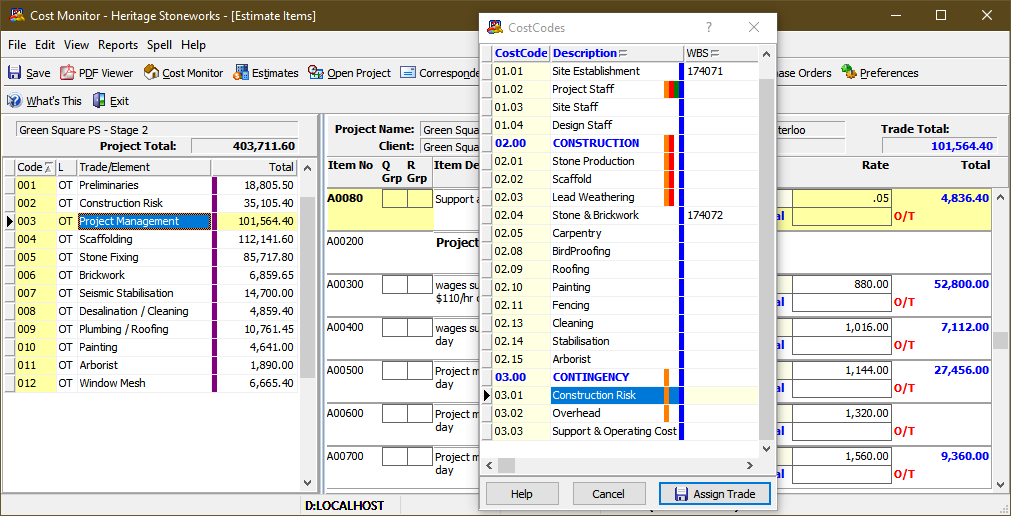
Task: Select the Project Staff cost code row
Action: pos(620,89)
